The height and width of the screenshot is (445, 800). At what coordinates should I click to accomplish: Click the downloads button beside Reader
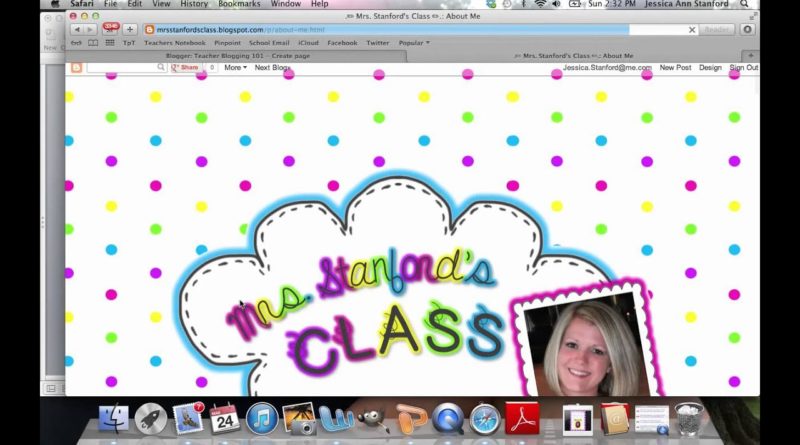[x=747, y=30]
